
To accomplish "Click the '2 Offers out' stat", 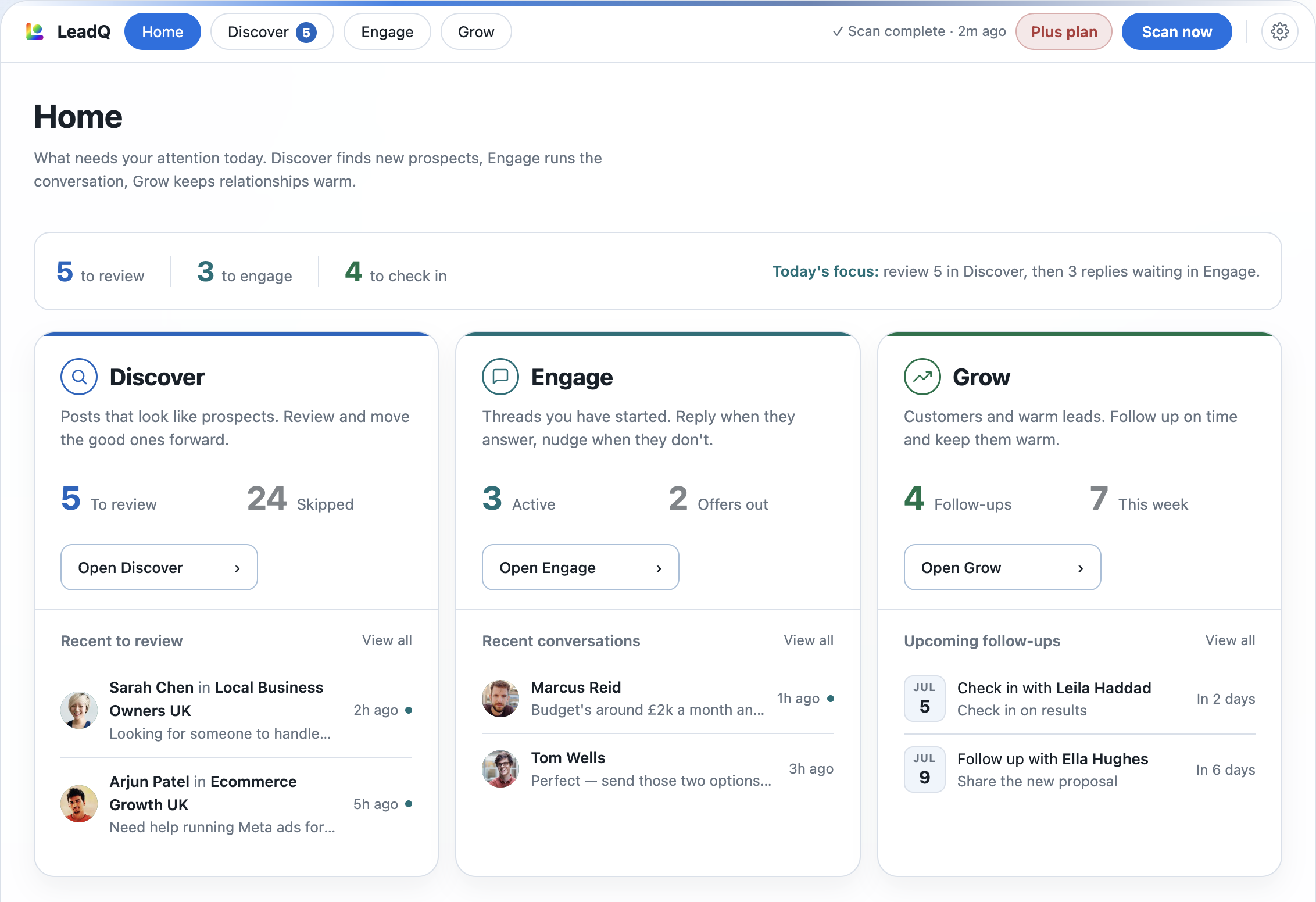I will point(718,499).
